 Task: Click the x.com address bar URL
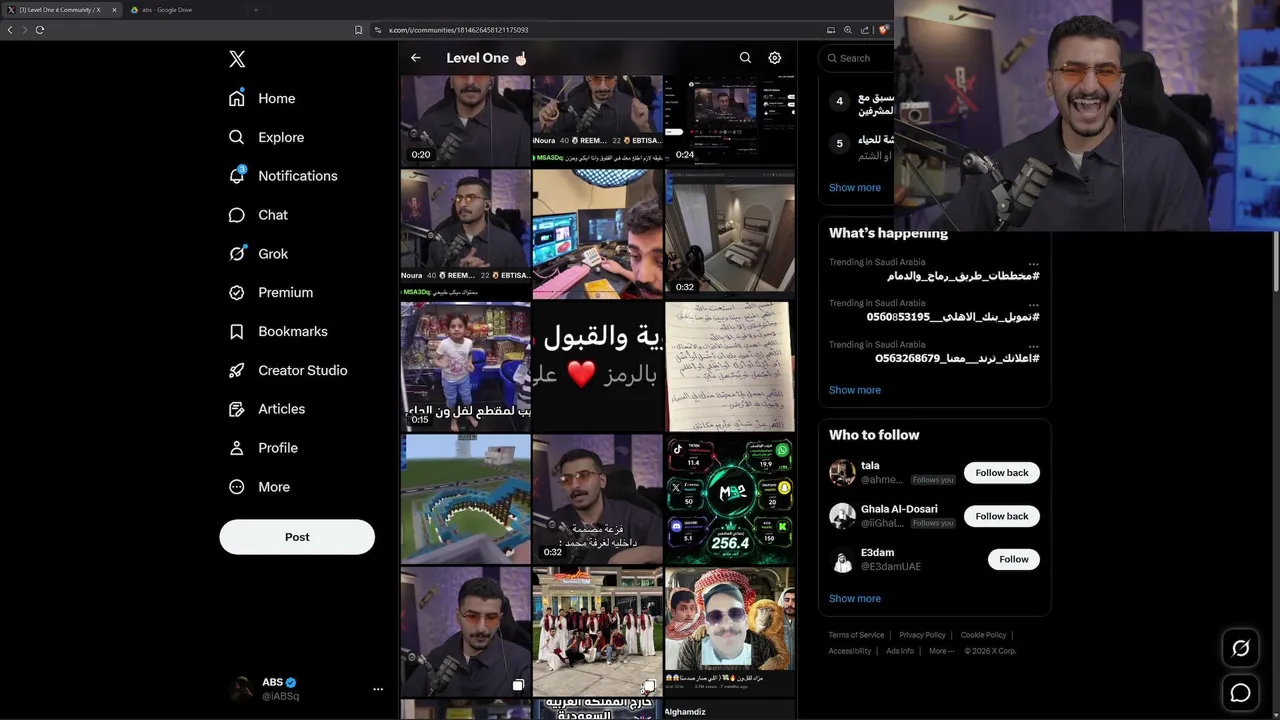pyautogui.click(x=458, y=30)
